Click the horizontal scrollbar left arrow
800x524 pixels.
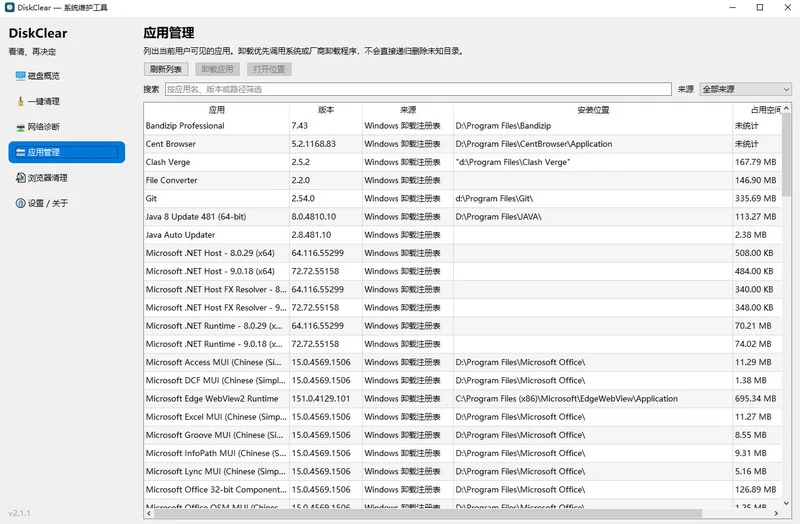(x=148, y=513)
